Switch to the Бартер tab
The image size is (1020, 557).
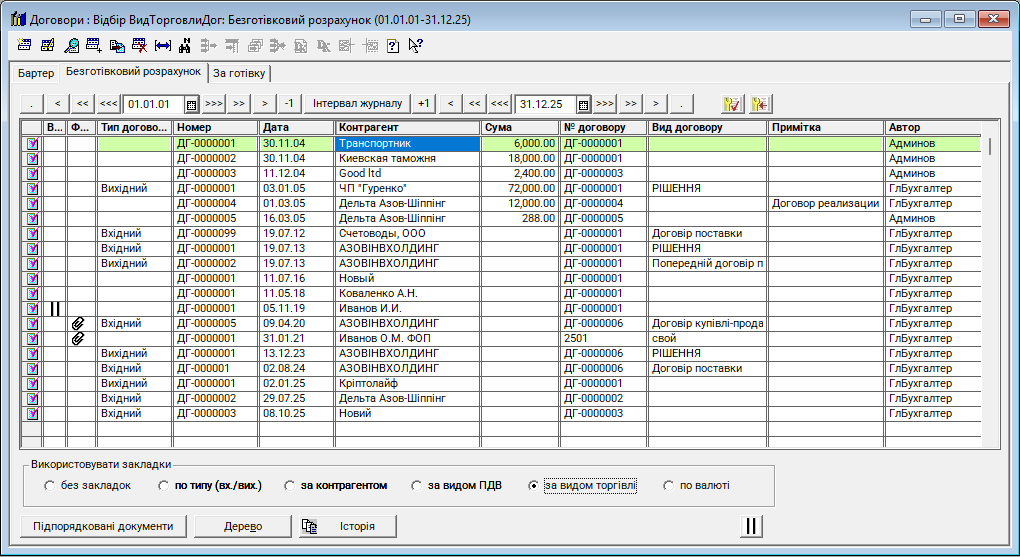point(36,73)
